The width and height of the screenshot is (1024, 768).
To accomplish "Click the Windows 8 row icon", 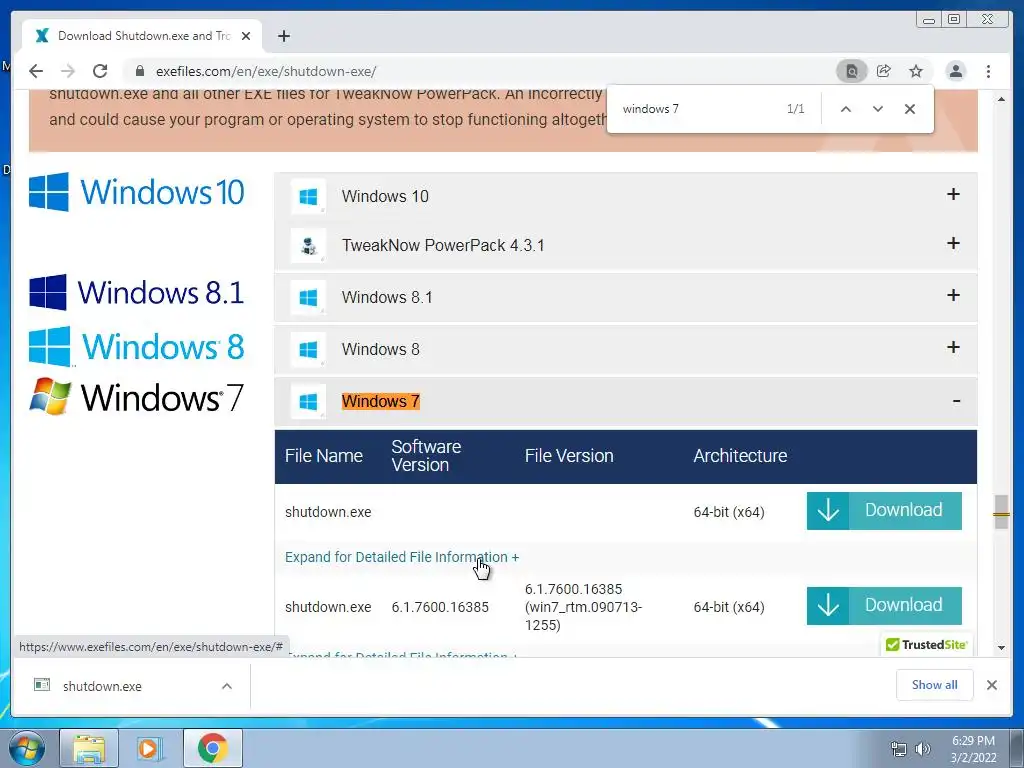I will [308, 349].
